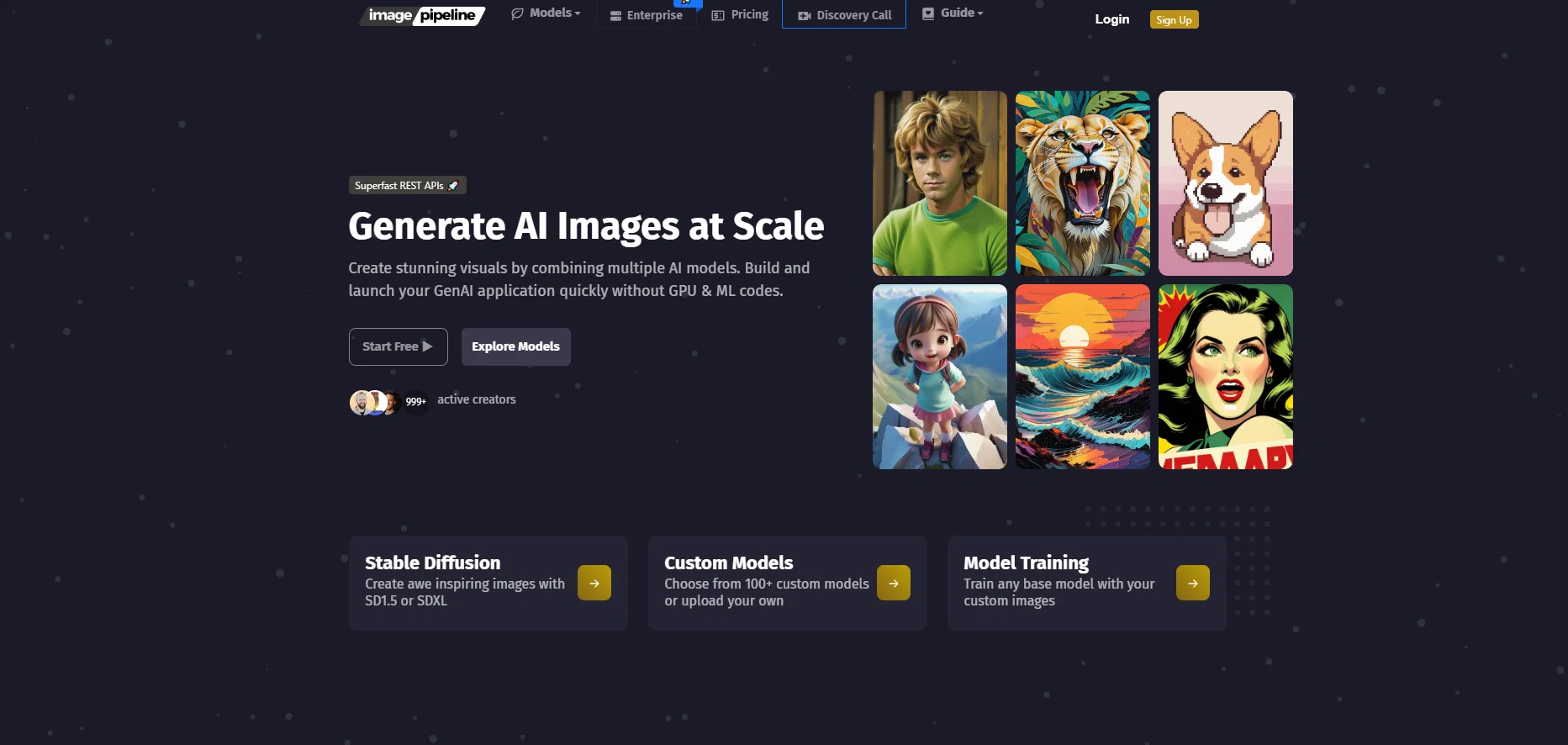Click the Sign Up button
The height and width of the screenshot is (745, 1568).
[x=1174, y=19]
